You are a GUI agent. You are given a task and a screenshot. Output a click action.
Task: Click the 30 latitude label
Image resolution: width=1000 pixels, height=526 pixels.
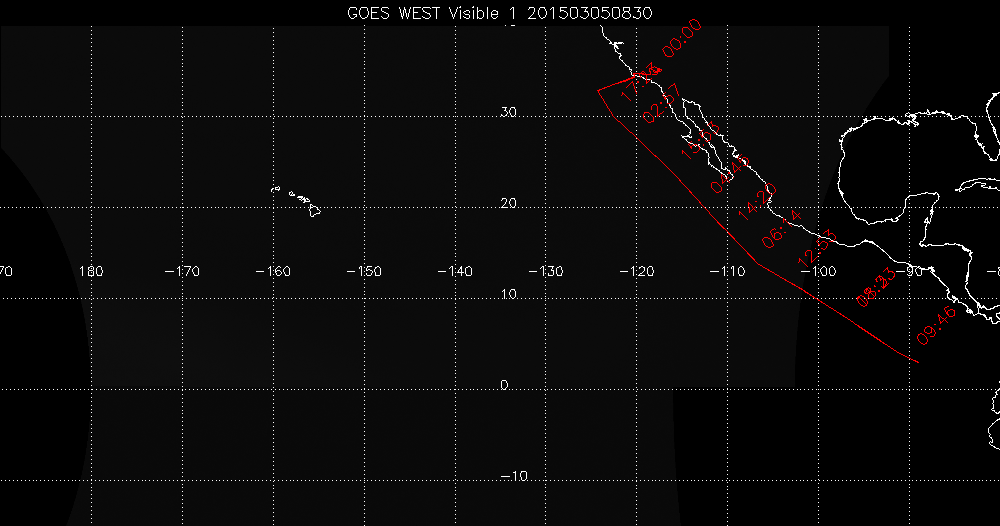[x=508, y=113]
